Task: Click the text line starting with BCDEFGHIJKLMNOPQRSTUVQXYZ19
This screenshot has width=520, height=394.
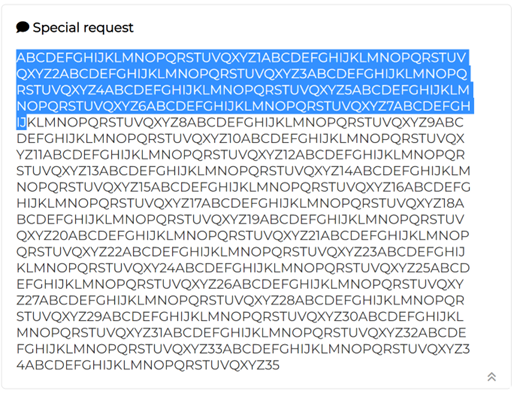Action: click(240, 219)
